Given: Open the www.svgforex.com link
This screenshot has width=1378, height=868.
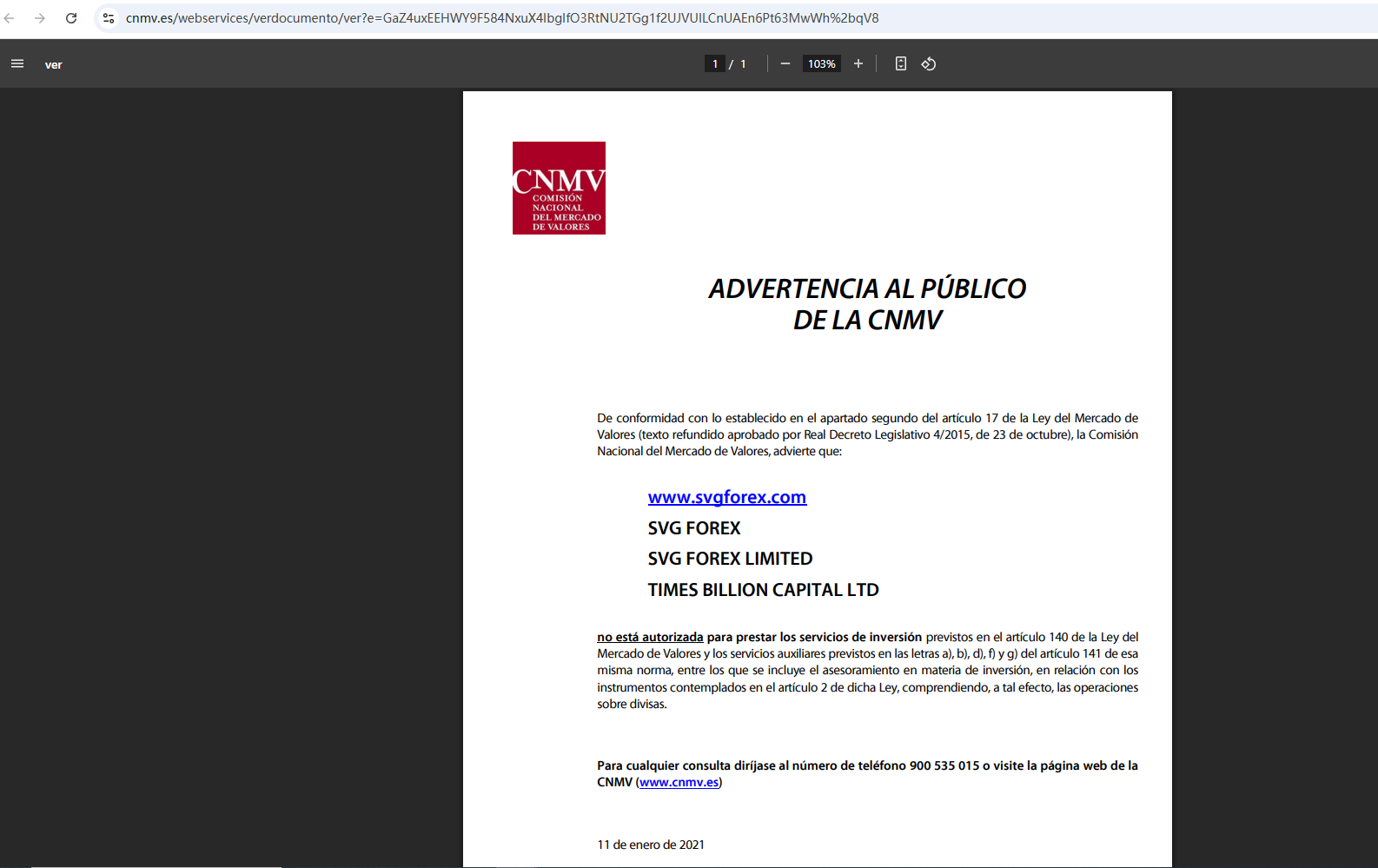Looking at the screenshot, I should (726, 497).
